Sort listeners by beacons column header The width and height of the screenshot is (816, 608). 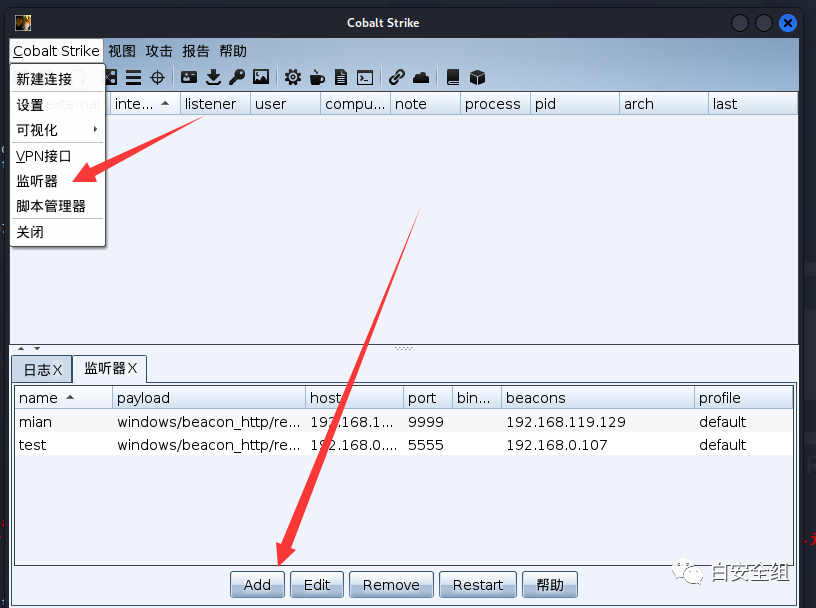point(598,398)
